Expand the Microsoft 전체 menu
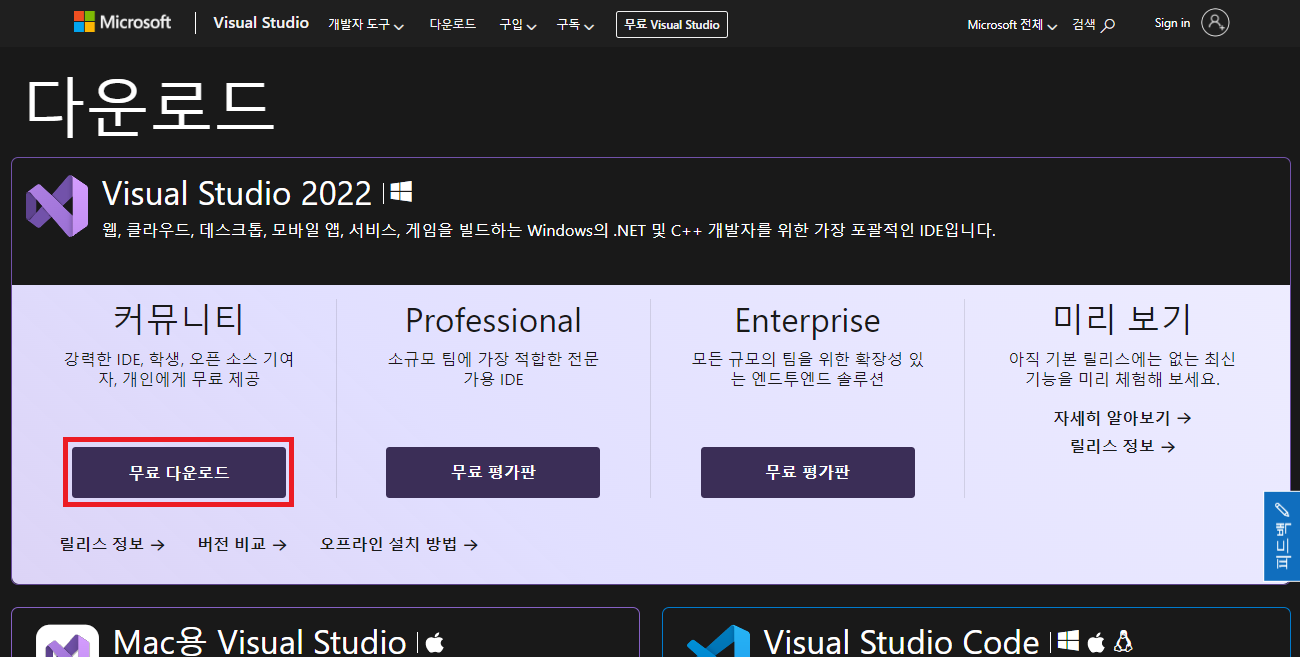The width and height of the screenshot is (1300, 657). (x=1012, y=24)
